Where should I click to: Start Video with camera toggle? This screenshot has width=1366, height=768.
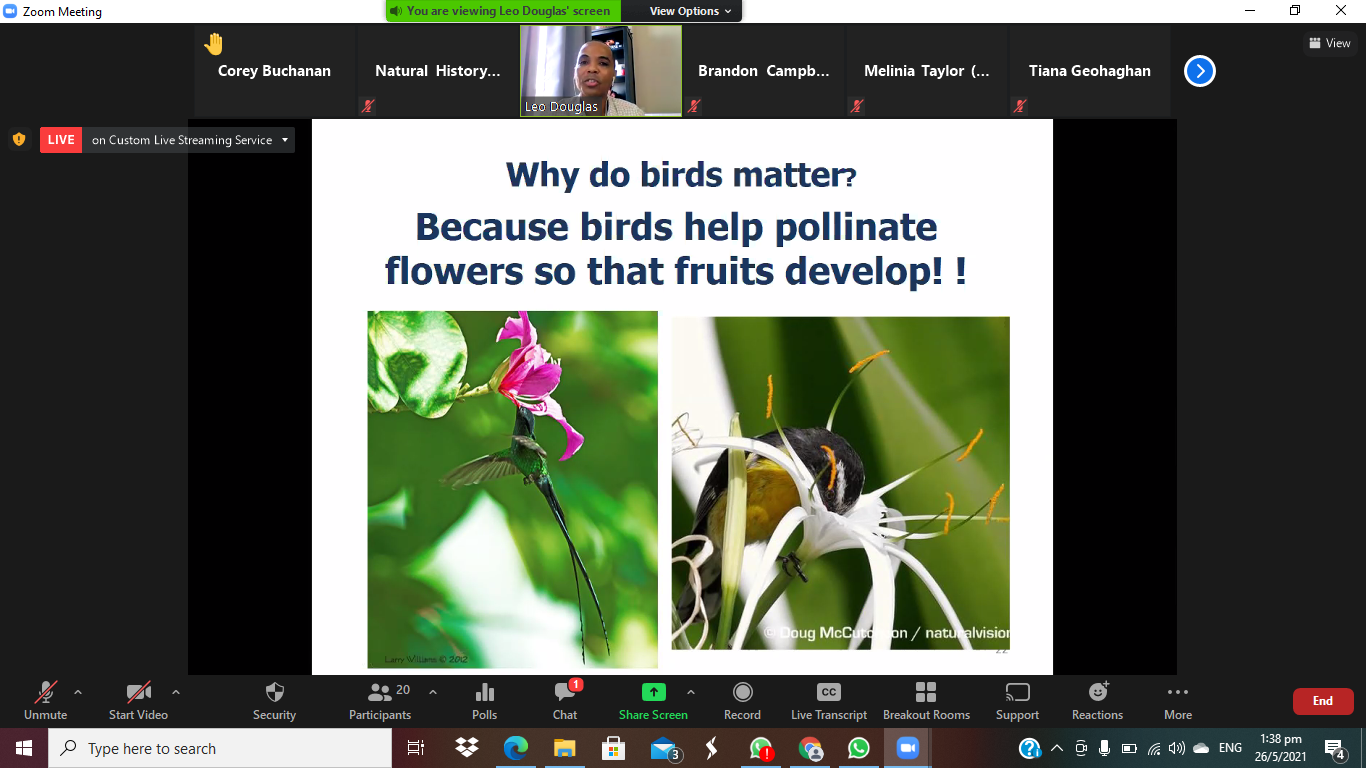[138, 700]
